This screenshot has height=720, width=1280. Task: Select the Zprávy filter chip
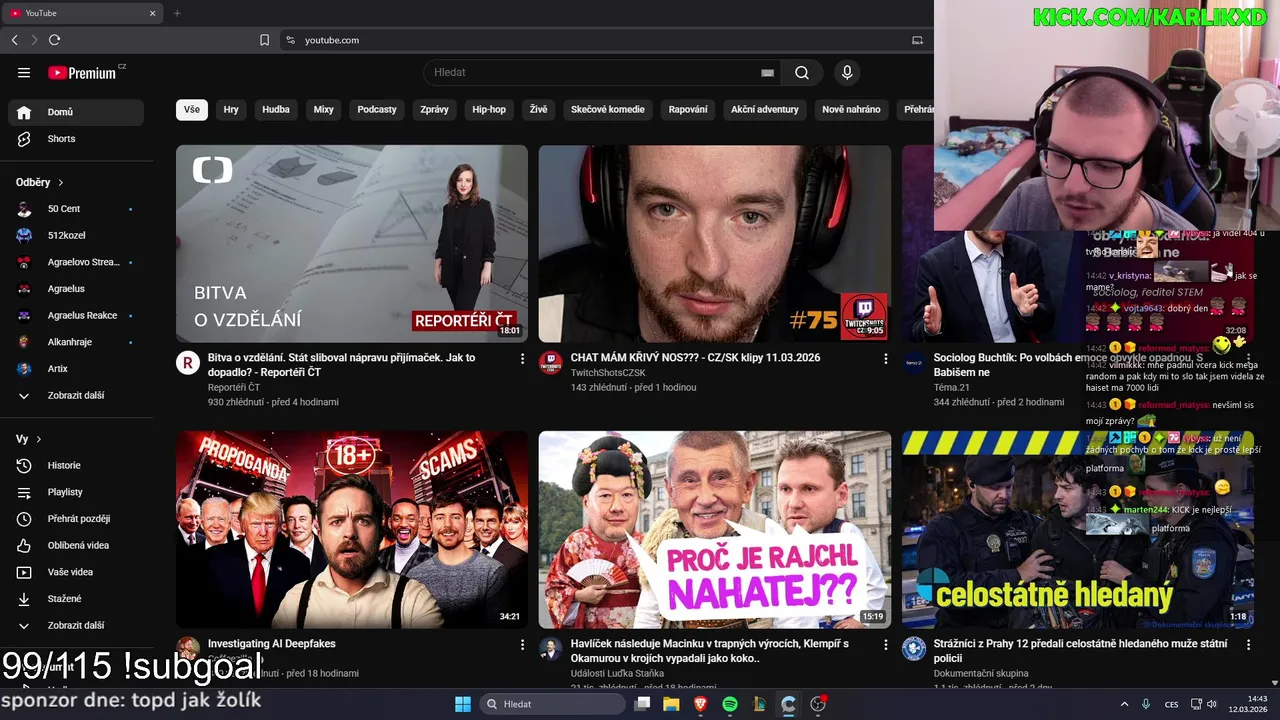[x=434, y=110]
